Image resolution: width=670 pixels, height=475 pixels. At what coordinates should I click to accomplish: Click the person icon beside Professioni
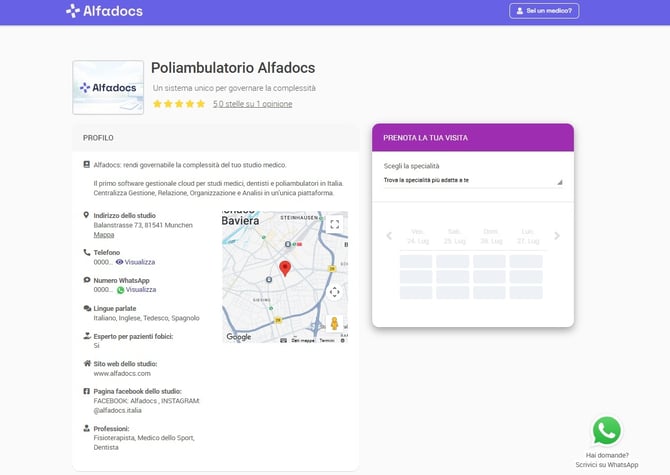86,428
